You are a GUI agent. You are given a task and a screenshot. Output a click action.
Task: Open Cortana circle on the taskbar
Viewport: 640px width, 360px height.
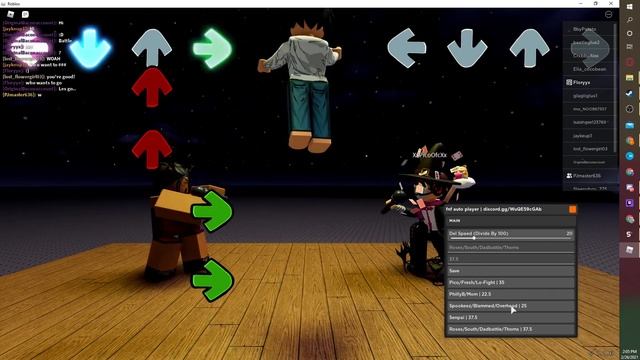click(630, 33)
